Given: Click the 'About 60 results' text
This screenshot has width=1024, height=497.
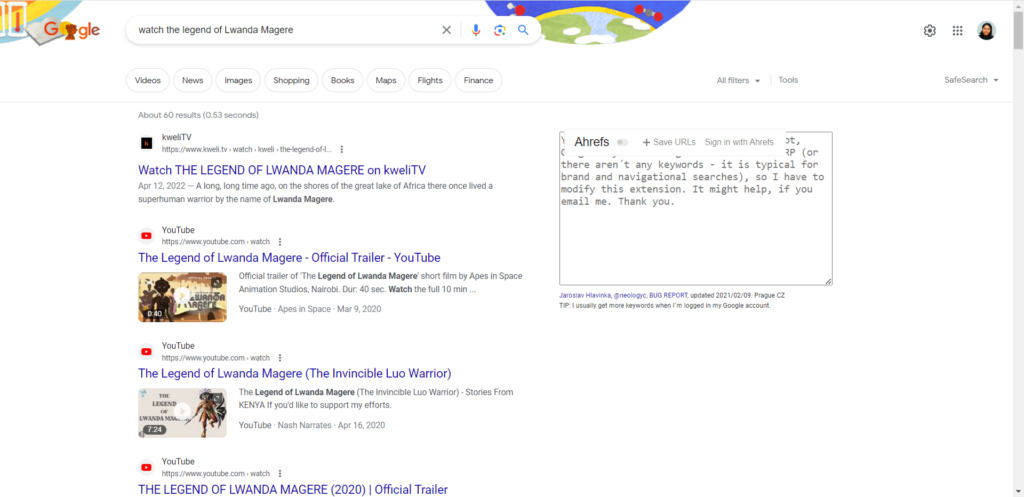Looking at the screenshot, I should coord(199,115).
